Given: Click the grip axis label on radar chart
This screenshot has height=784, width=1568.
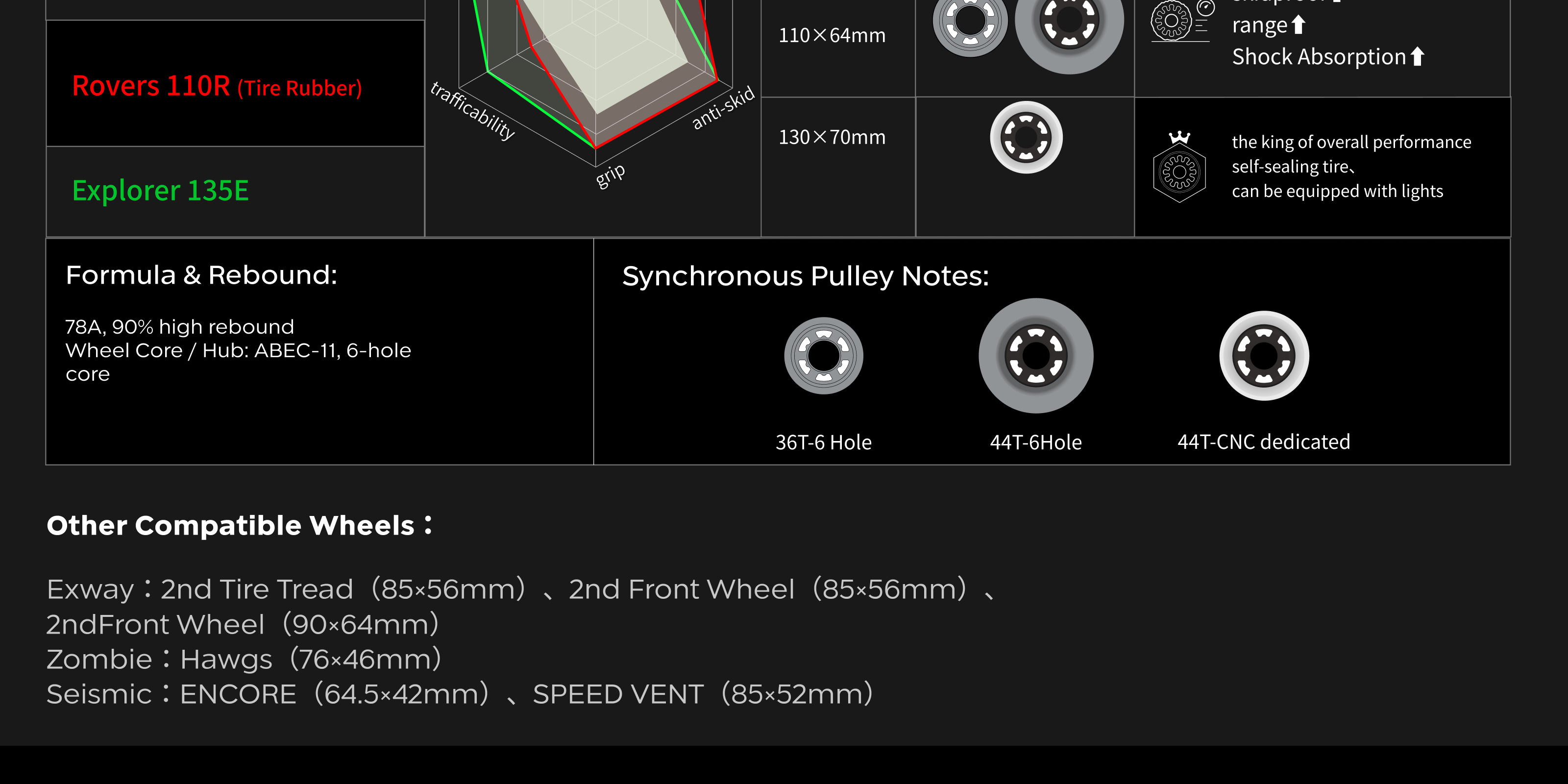Looking at the screenshot, I should point(610,175).
